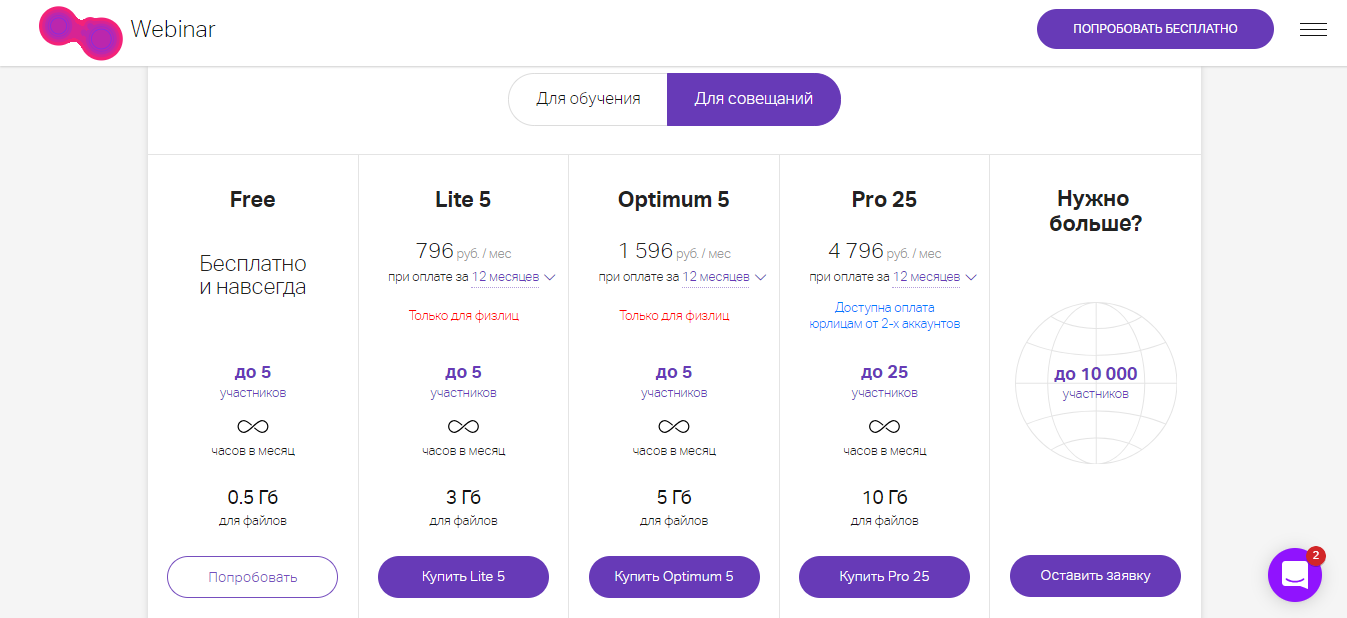Expand the Pro 25 payment period dropdown
Screen dimensions: 1347x618
point(935,277)
